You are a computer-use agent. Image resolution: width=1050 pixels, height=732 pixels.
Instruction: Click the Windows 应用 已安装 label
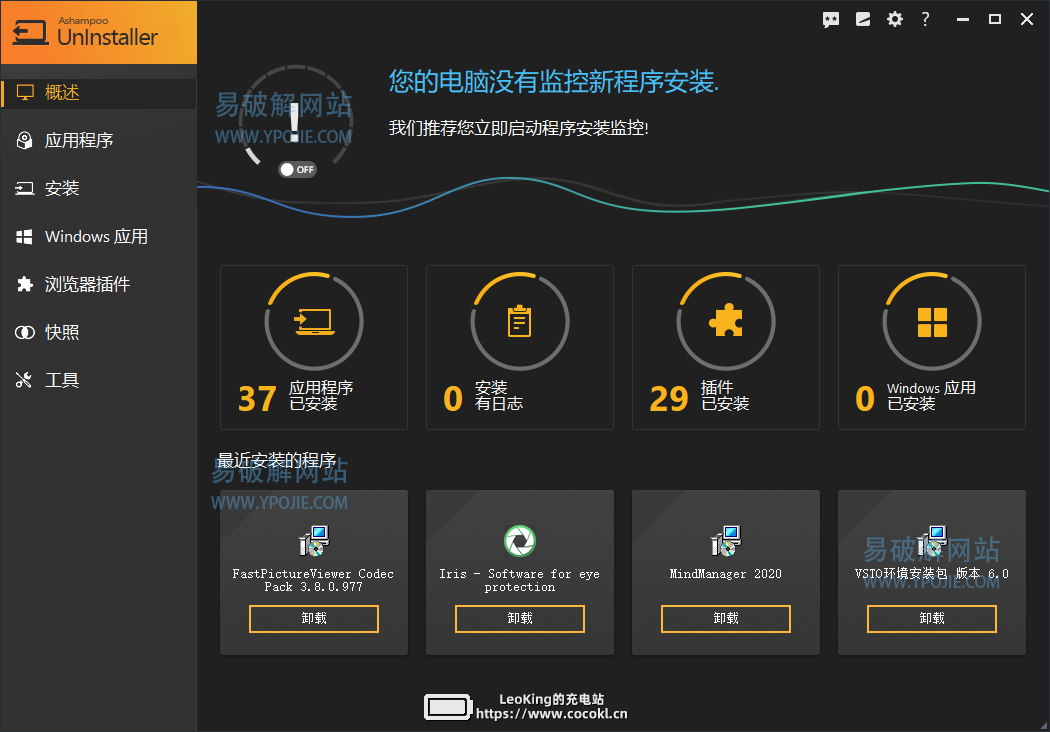(931, 396)
